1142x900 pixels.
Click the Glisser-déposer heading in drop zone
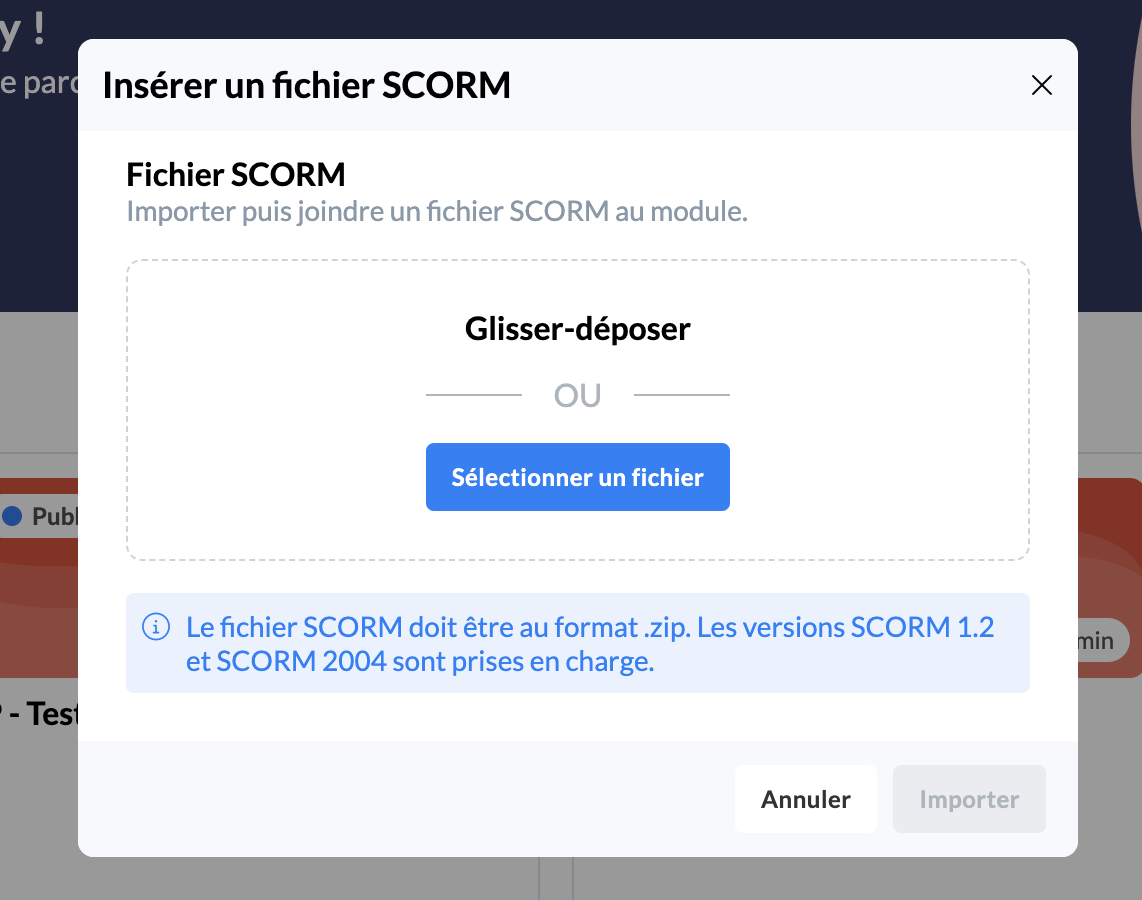[577, 329]
